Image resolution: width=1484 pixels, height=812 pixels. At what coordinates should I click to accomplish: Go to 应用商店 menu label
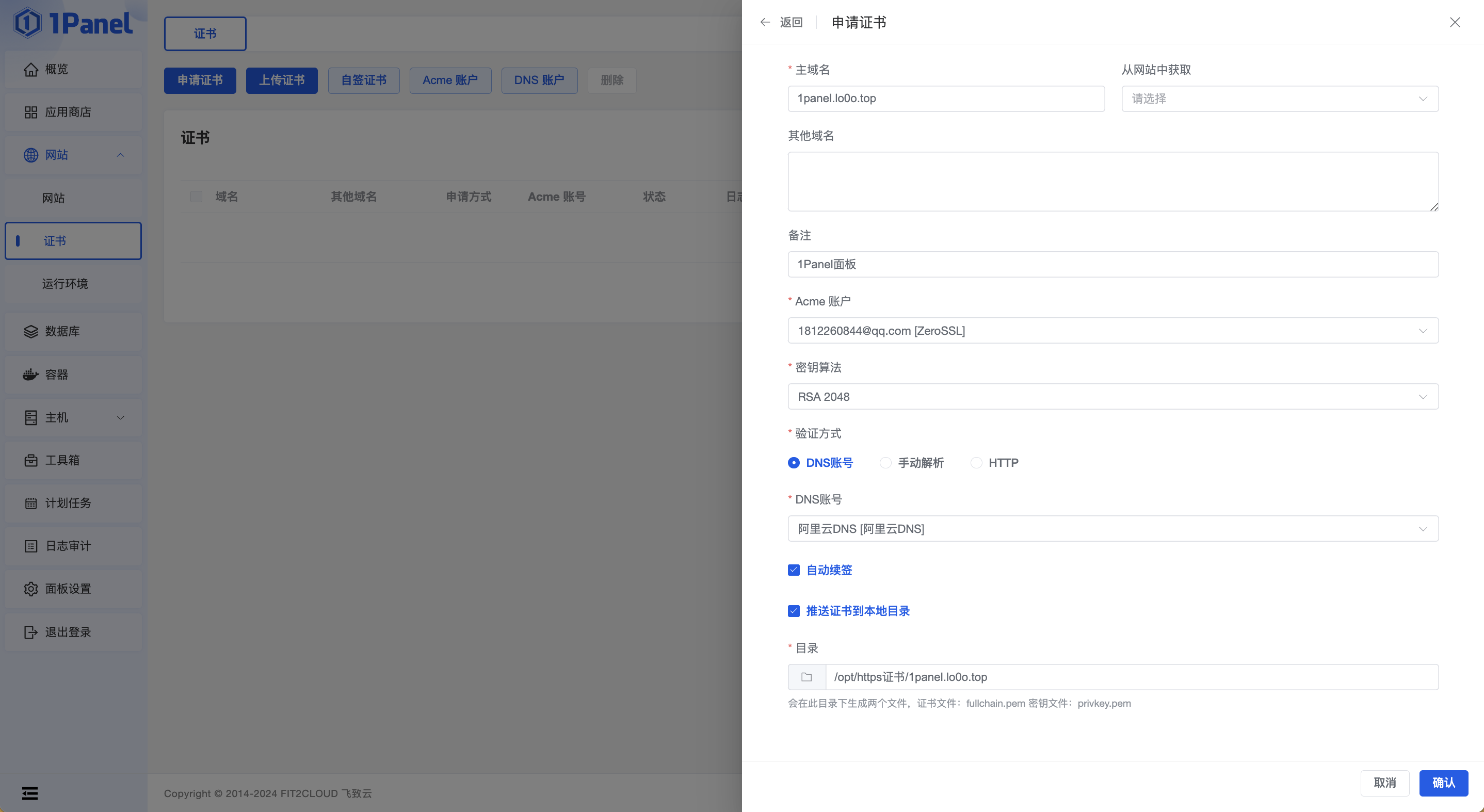(x=68, y=112)
